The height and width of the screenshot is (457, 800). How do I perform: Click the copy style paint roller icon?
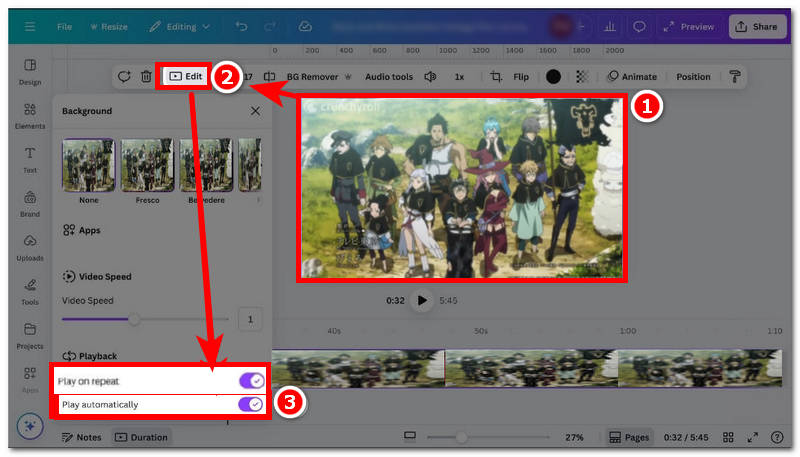(735, 76)
